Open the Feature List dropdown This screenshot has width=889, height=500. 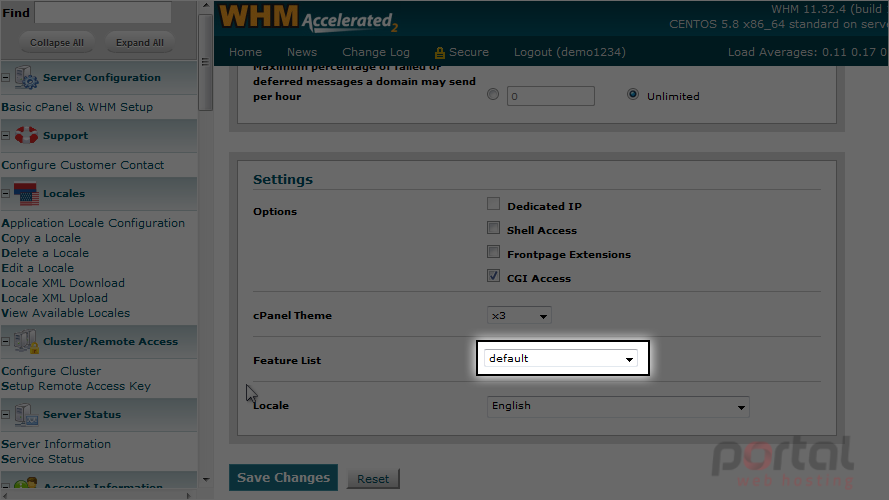click(560, 358)
